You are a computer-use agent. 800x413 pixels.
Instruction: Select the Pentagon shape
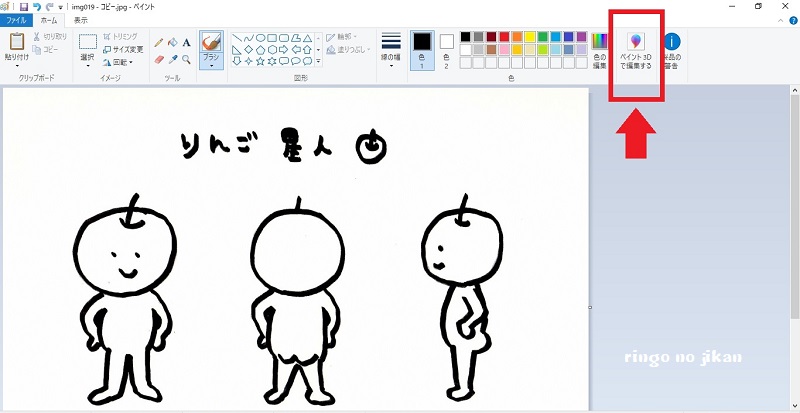pos(260,50)
